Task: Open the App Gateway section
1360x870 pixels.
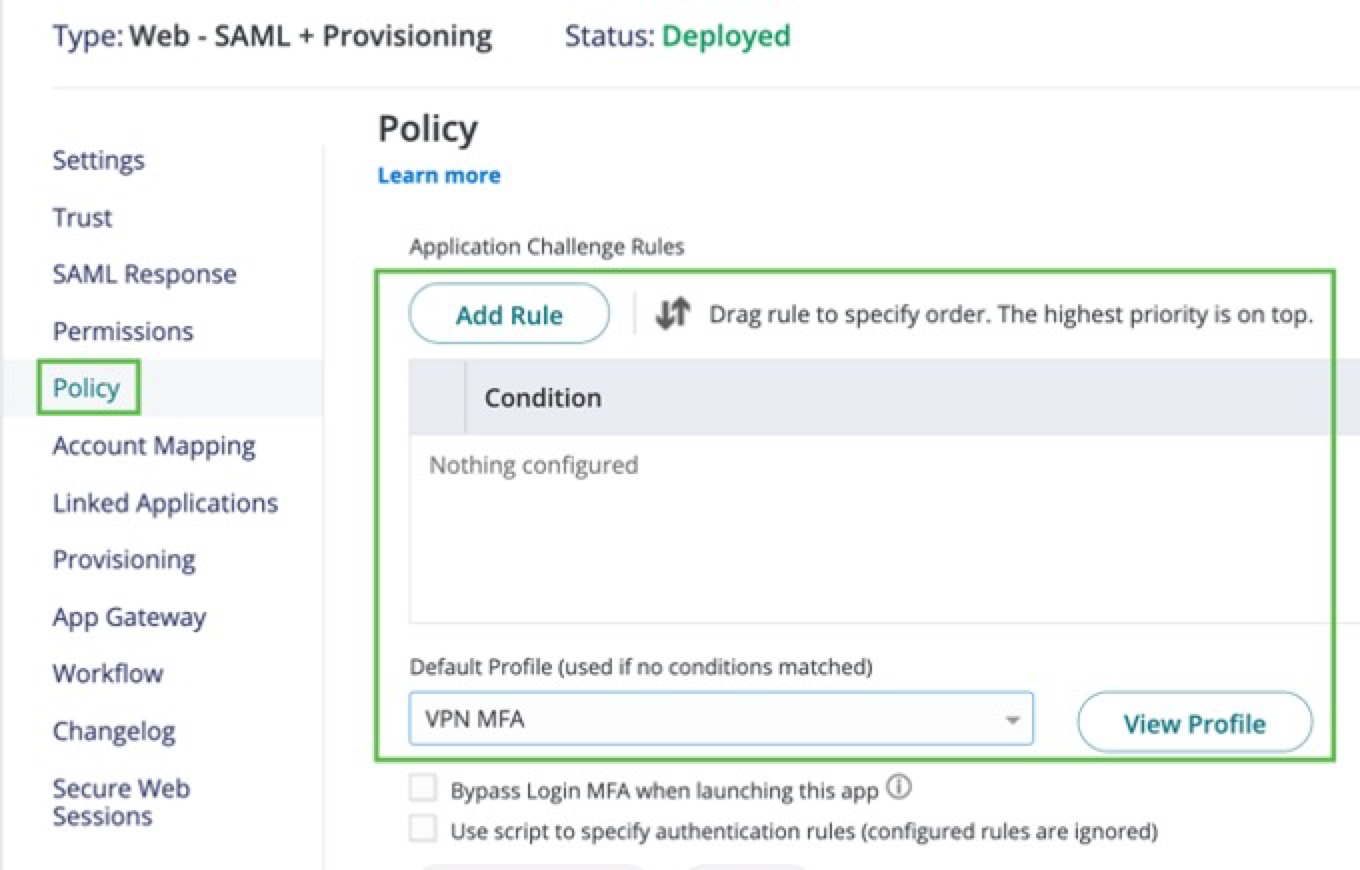Action: coord(129,617)
